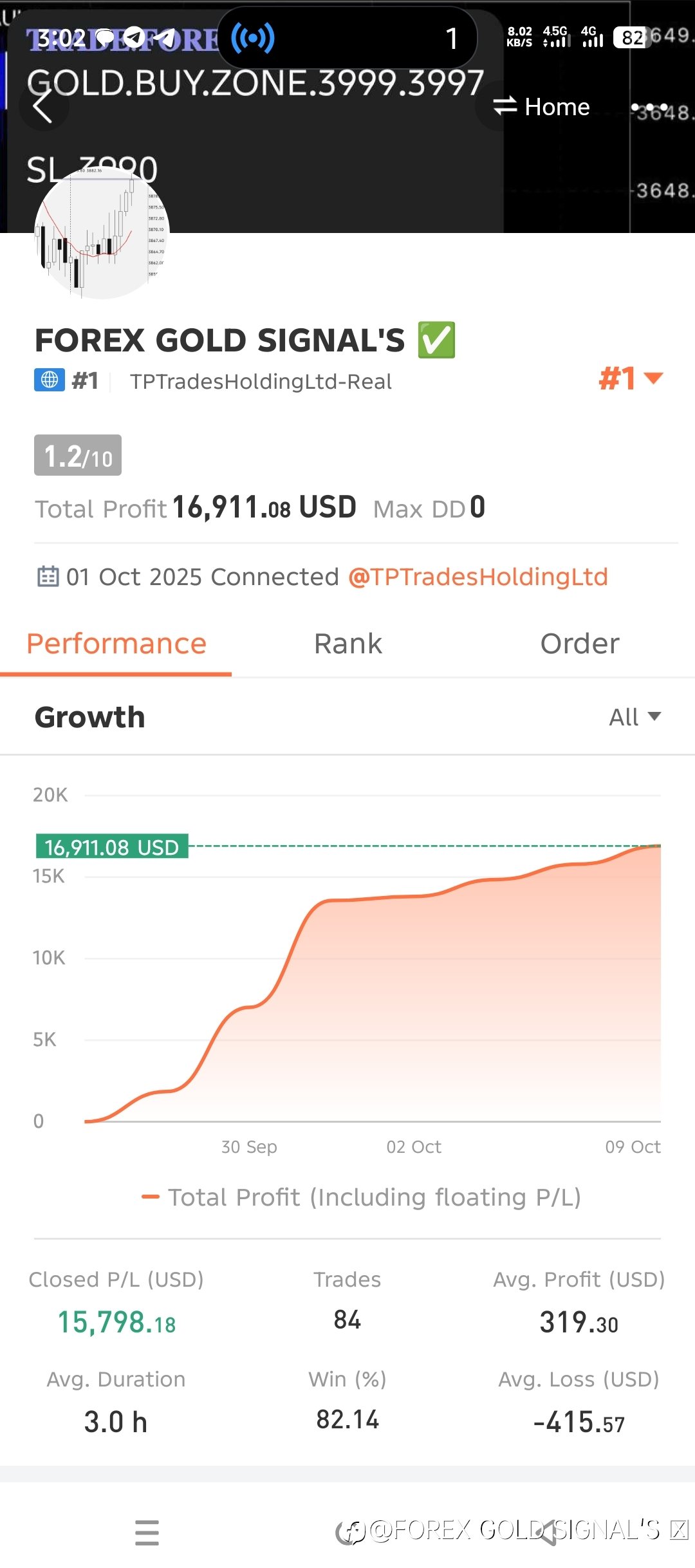Open the candlestick chart profile avatar

point(102,233)
